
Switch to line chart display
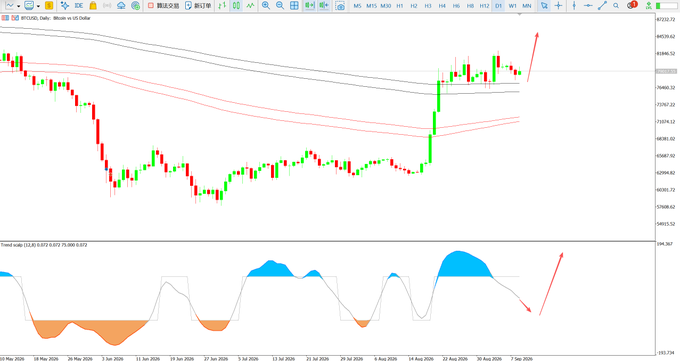(x=250, y=6)
